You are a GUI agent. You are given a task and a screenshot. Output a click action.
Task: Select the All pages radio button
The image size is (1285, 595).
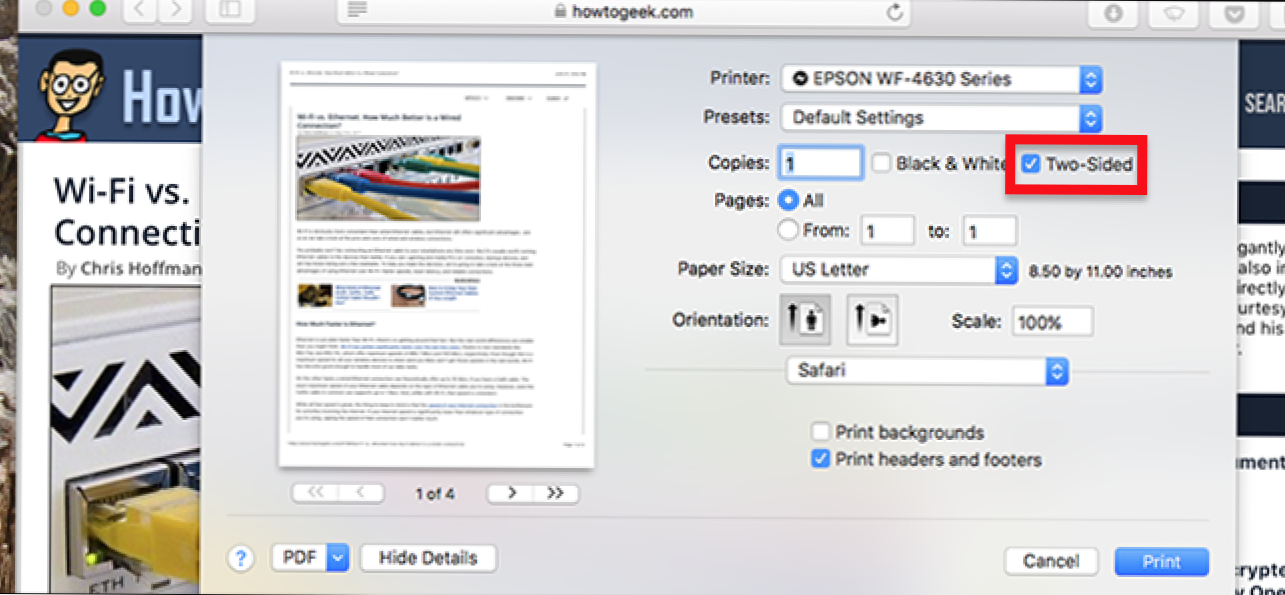(788, 200)
